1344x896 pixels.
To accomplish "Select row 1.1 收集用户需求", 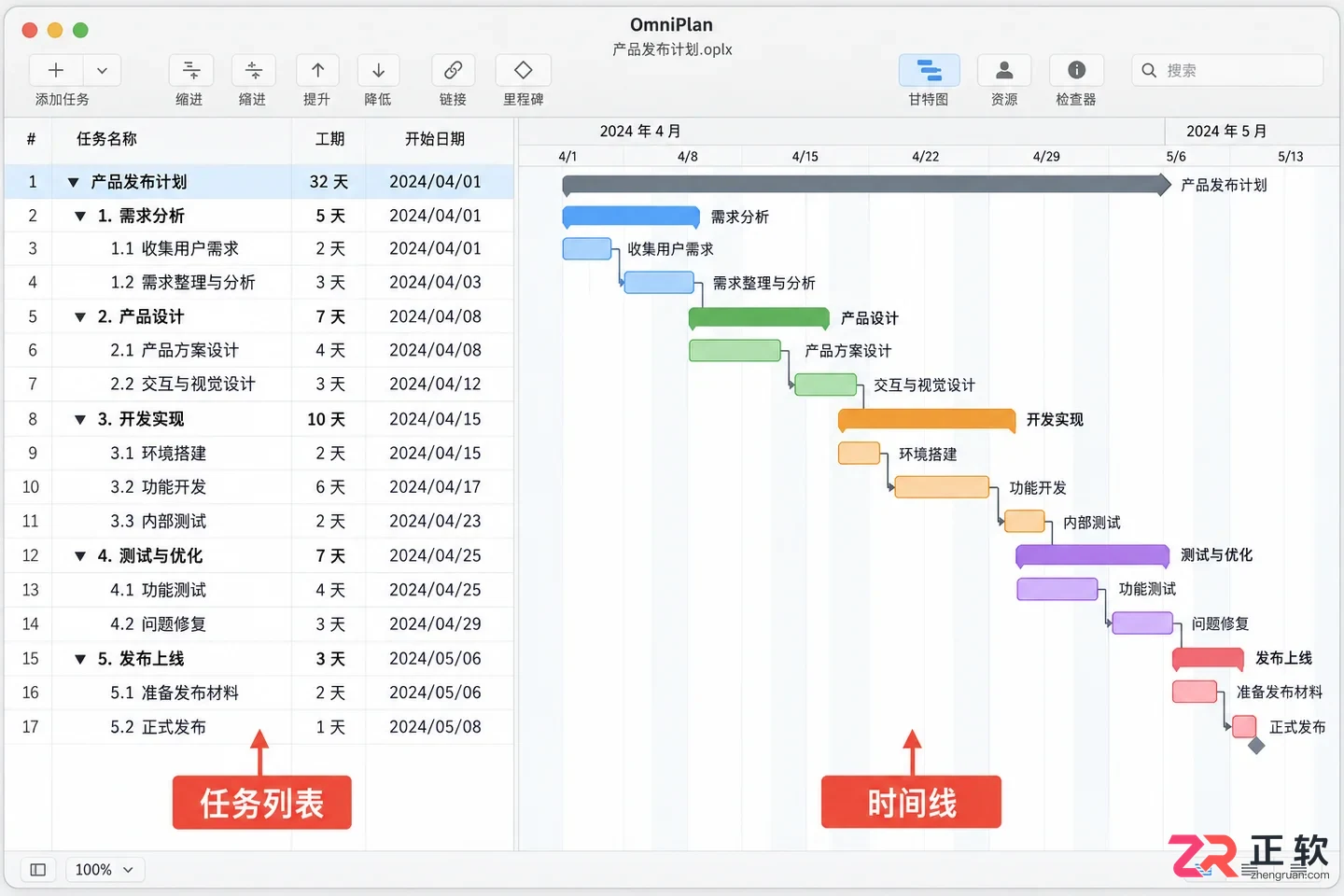I will click(x=259, y=249).
